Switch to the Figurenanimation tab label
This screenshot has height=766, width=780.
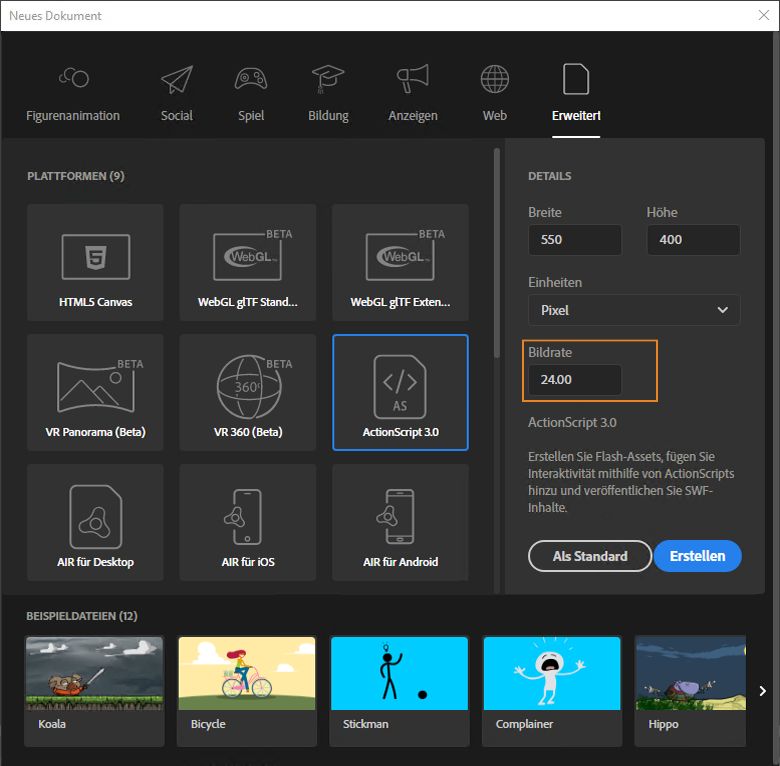[73, 115]
